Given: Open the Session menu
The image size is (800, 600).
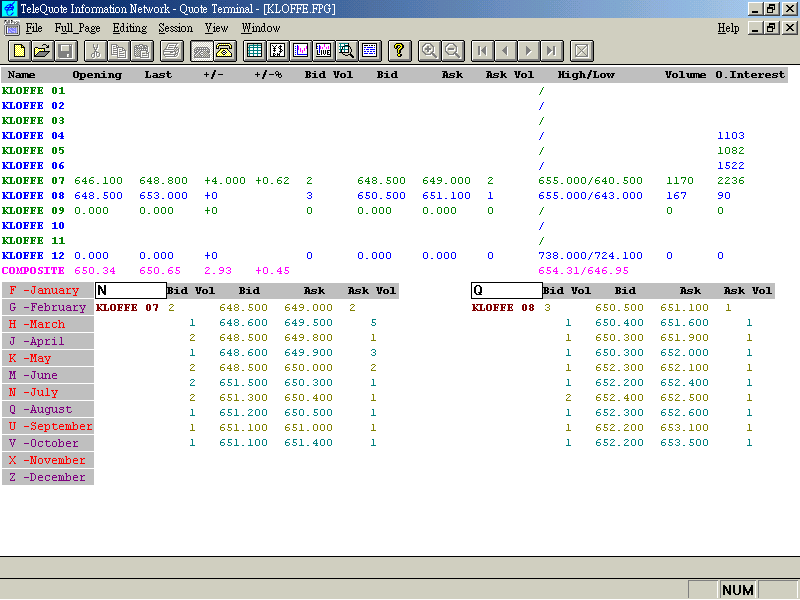Looking at the screenshot, I should (176, 28).
